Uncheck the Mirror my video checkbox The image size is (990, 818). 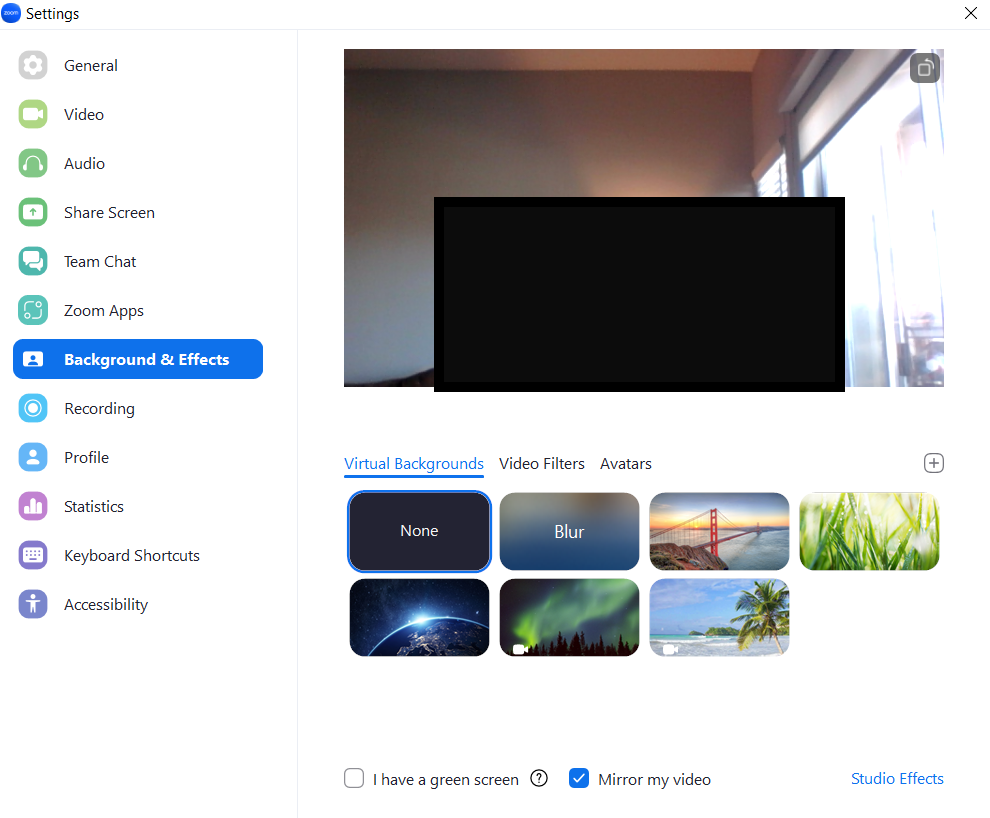click(579, 778)
